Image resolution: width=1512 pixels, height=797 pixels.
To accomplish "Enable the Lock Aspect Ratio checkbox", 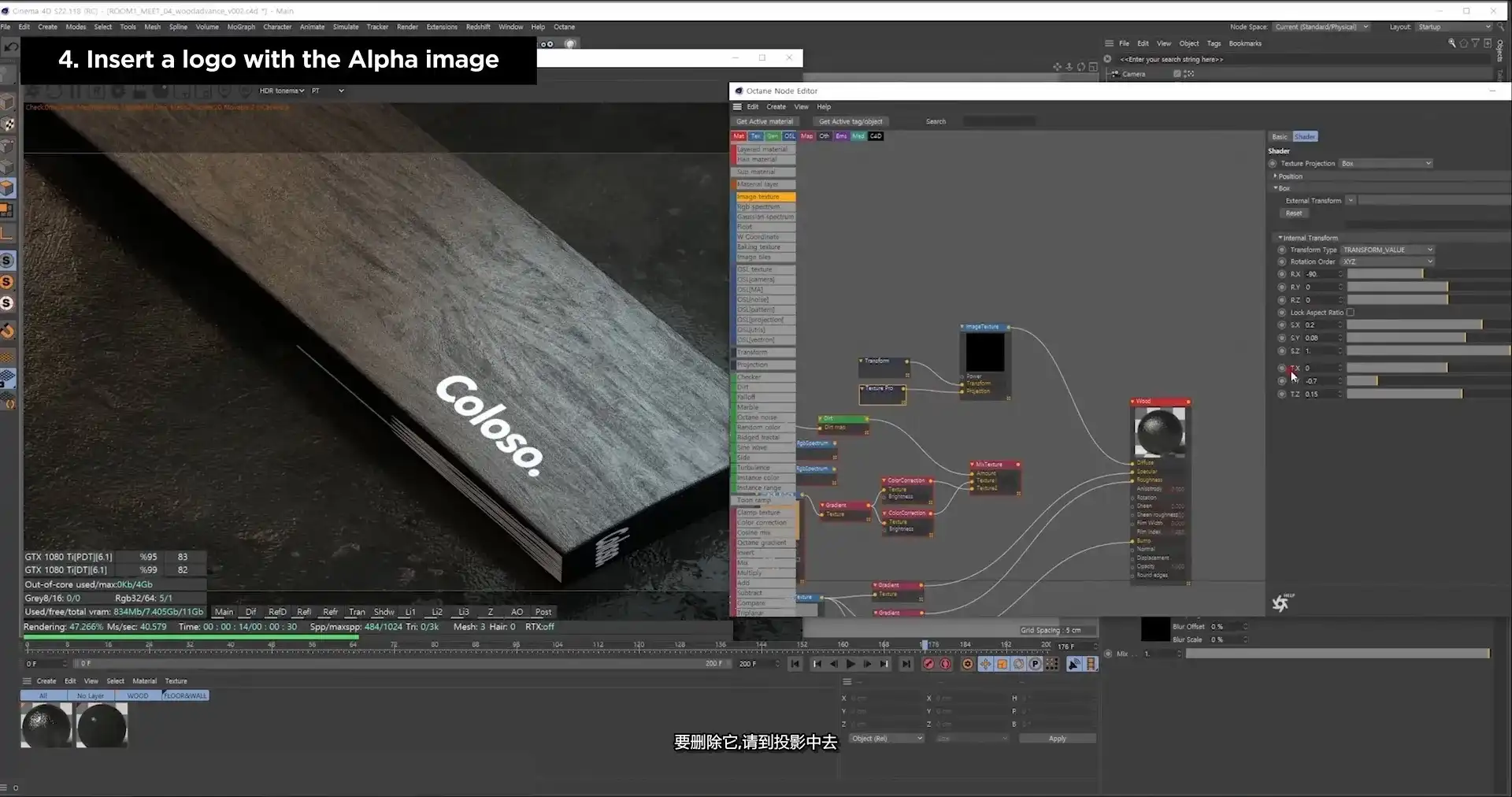I will (1351, 312).
